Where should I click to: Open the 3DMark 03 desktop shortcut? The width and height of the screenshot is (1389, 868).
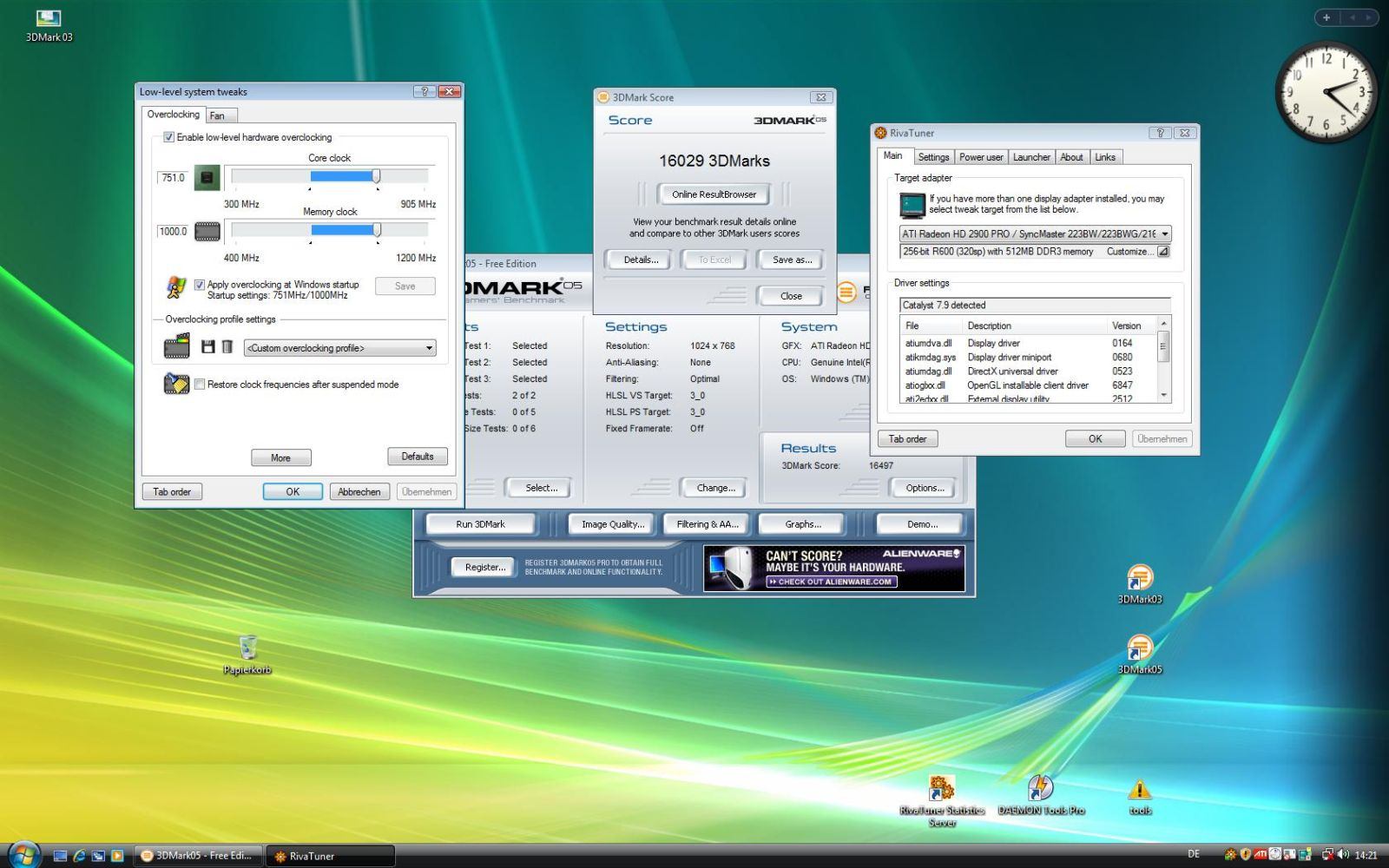pos(49,25)
